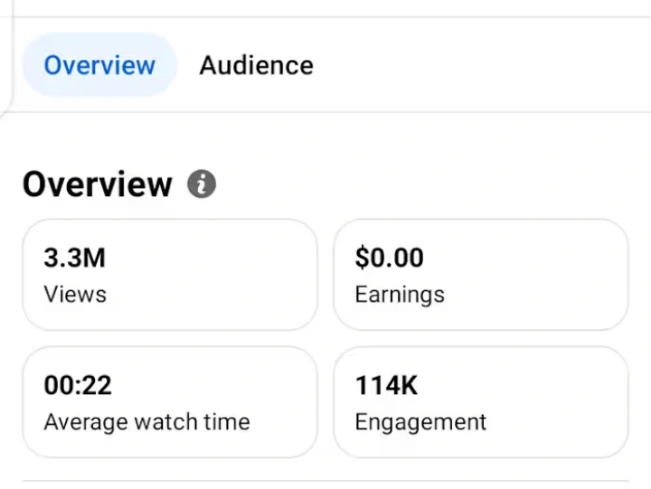The width and height of the screenshot is (651, 489).
Task: Open the Views metric card
Action: 169,275
